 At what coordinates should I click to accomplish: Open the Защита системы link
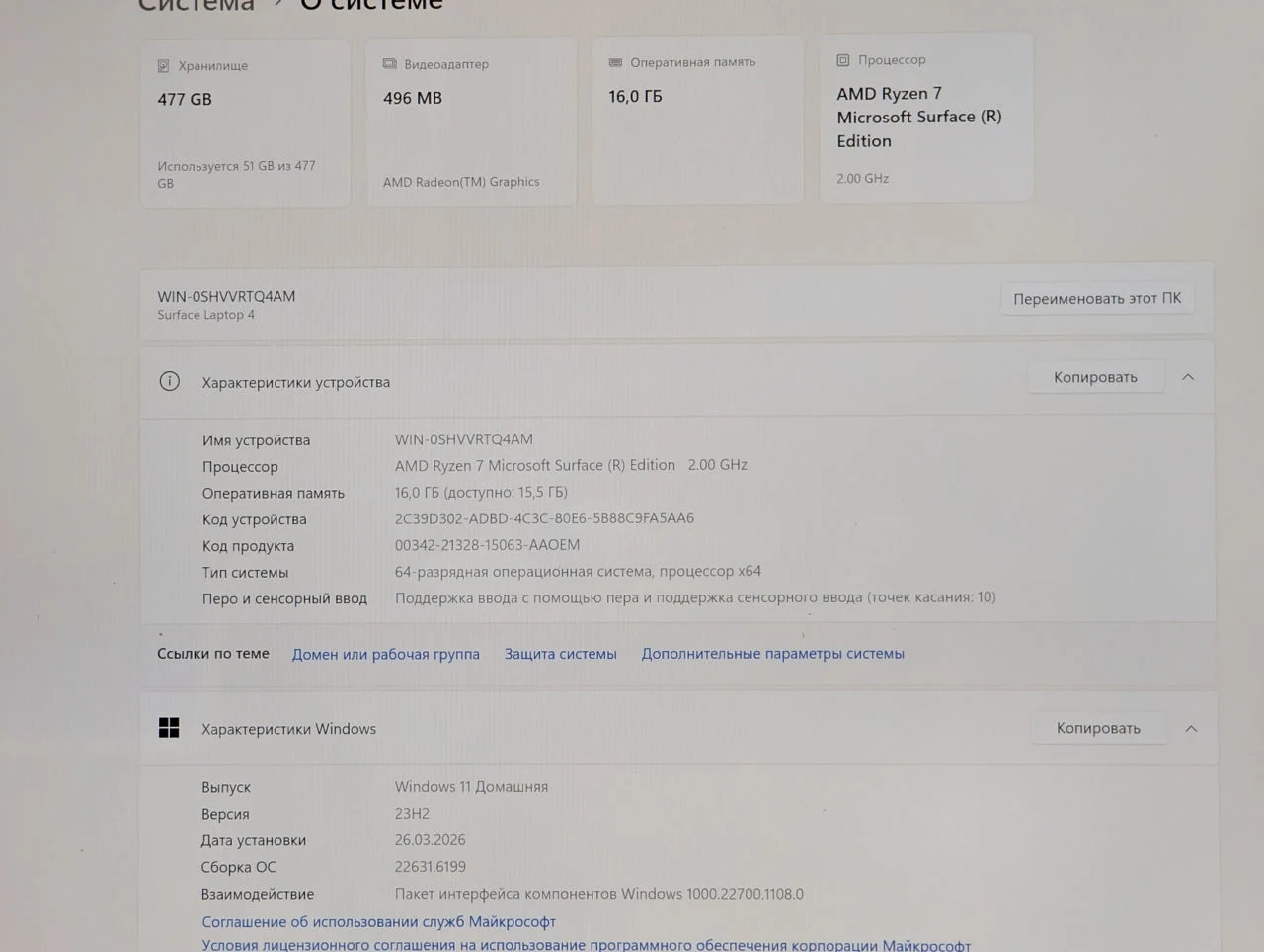[x=561, y=654]
